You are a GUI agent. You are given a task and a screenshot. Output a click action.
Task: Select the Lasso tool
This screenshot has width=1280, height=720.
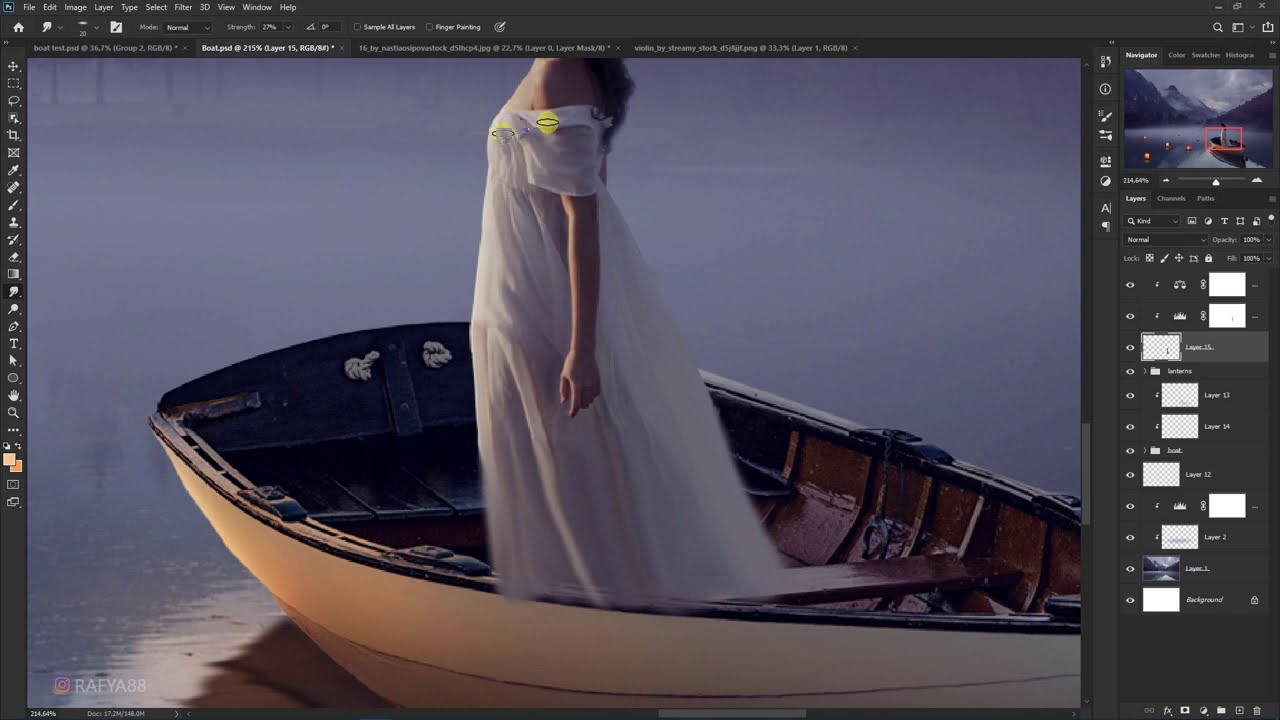(x=13, y=101)
